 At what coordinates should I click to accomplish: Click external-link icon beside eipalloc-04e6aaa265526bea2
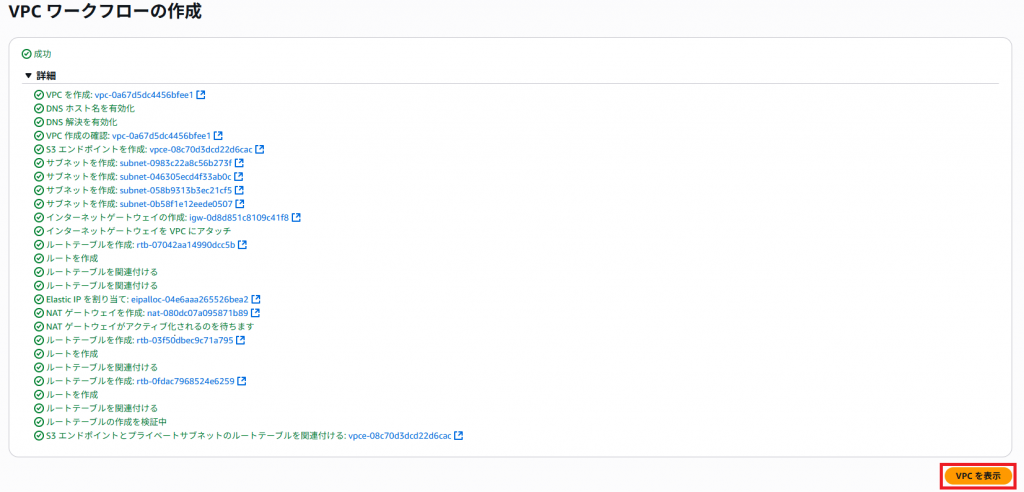tap(257, 299)
